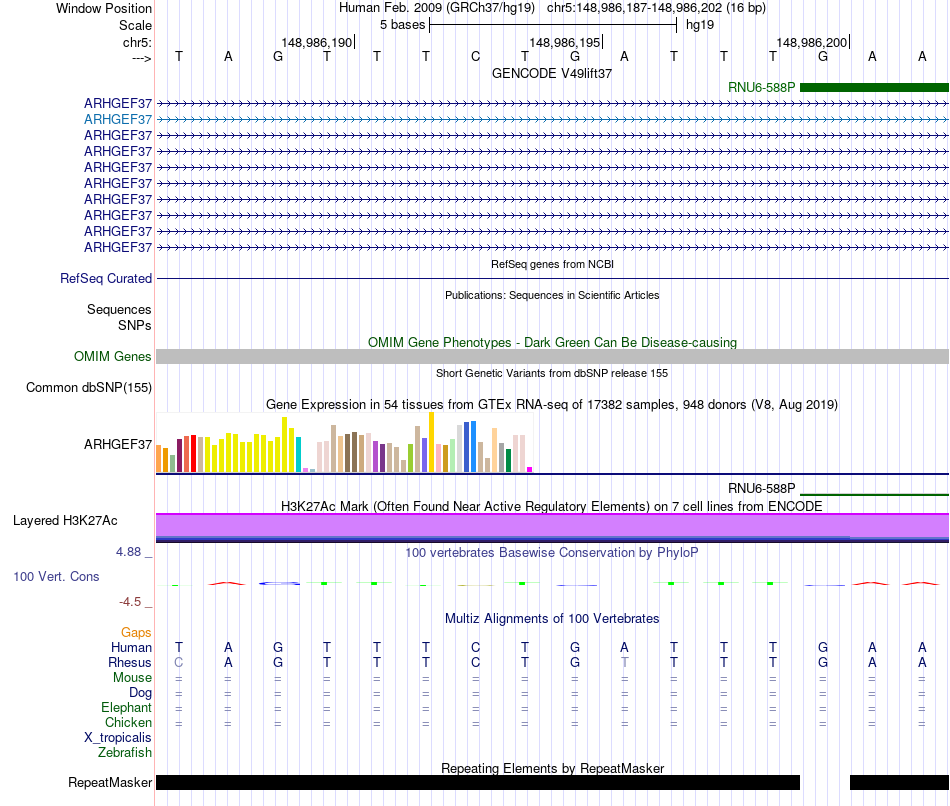Image resolution: width=950 pixels, height=806 pixels.
Task: Click the ---> strand direction arrow label
Action: 141,58
